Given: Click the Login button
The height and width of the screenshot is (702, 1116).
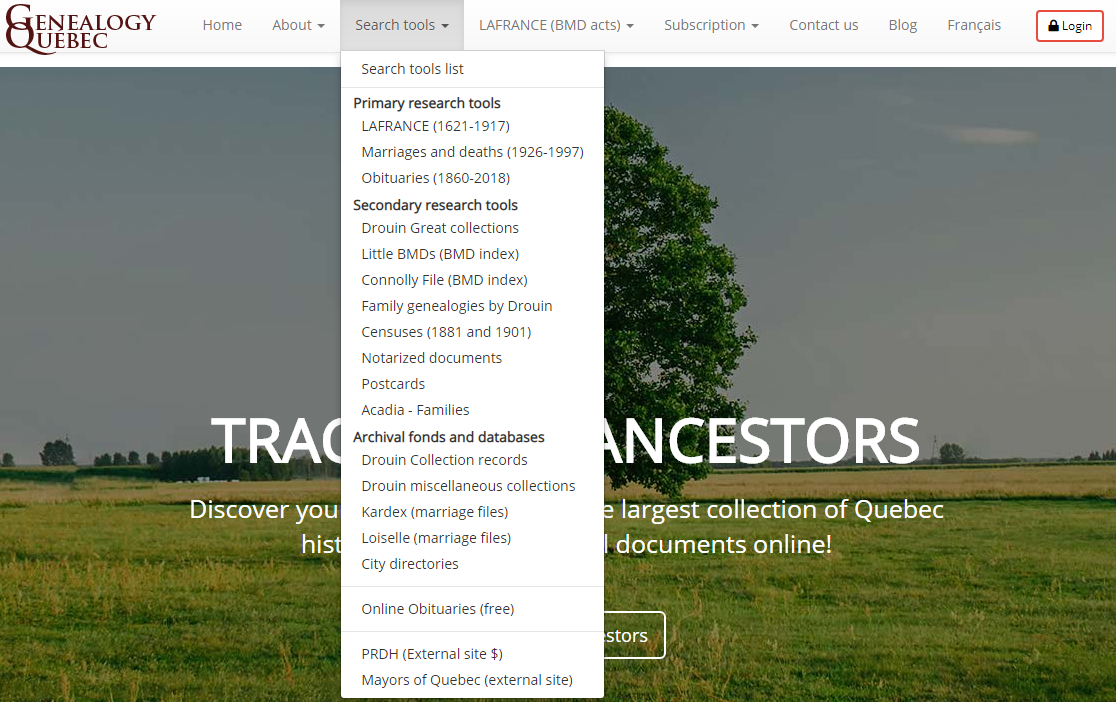Looking at the screenshot, I should point(1070,26).
